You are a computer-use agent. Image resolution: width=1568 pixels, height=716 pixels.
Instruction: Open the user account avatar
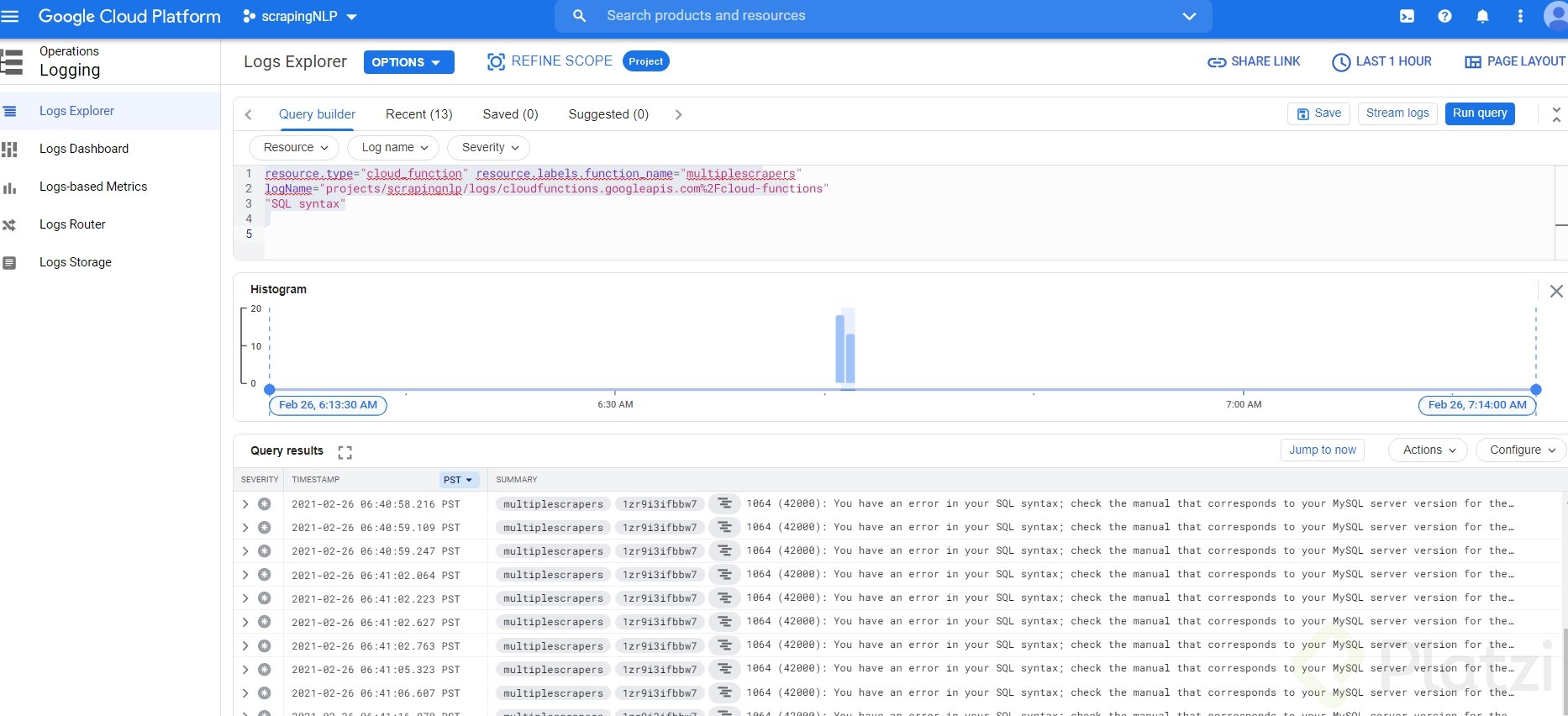tap(1556, 16)
